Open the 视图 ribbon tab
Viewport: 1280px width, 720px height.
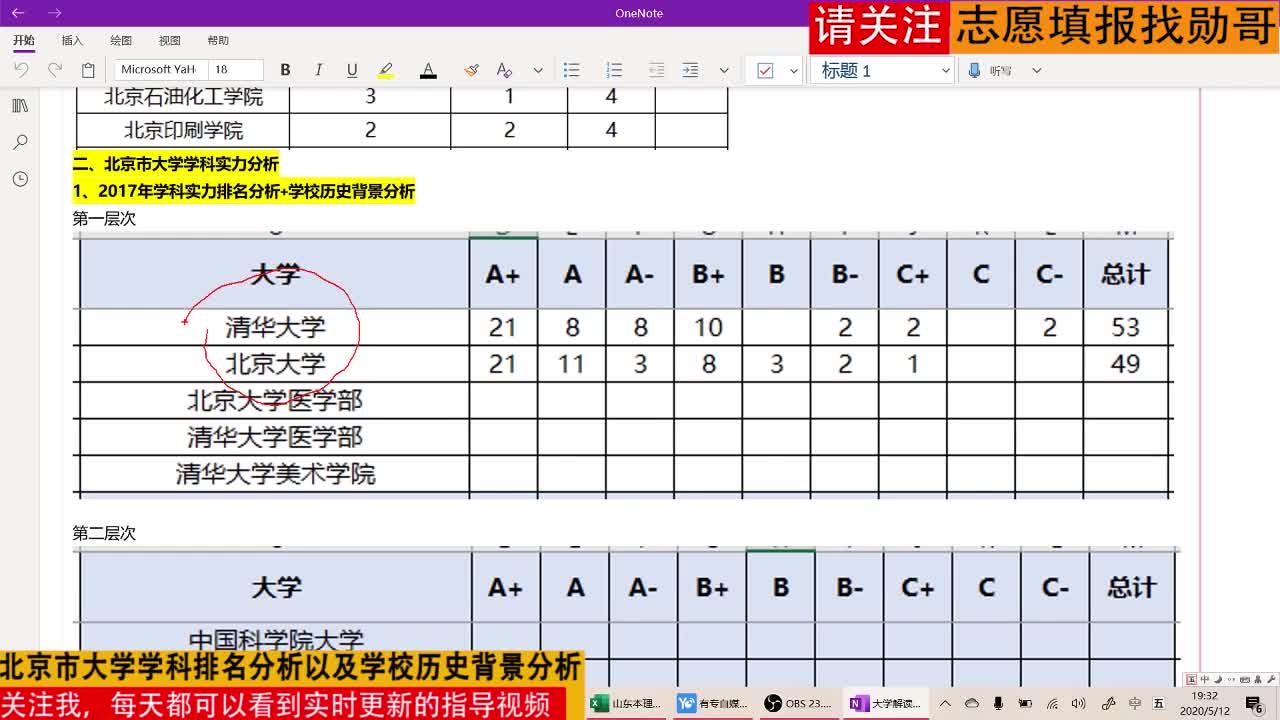170,40
